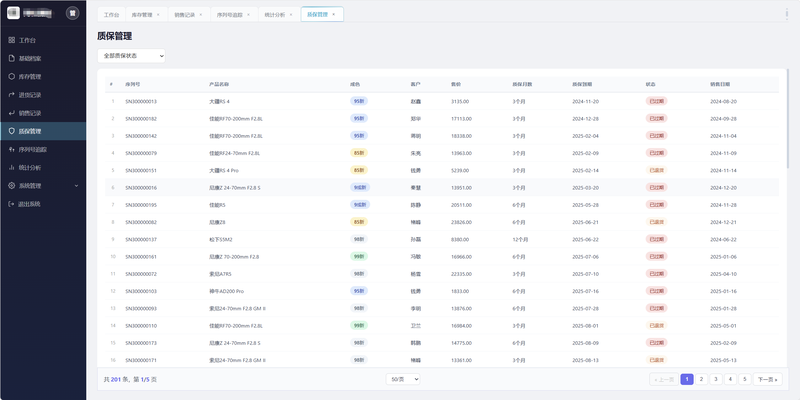The width and height of the screenshot is (800, 400).
Task: Click the vertical more-options dots at top right
Action: pyautogui.click(x=786, y=14)
